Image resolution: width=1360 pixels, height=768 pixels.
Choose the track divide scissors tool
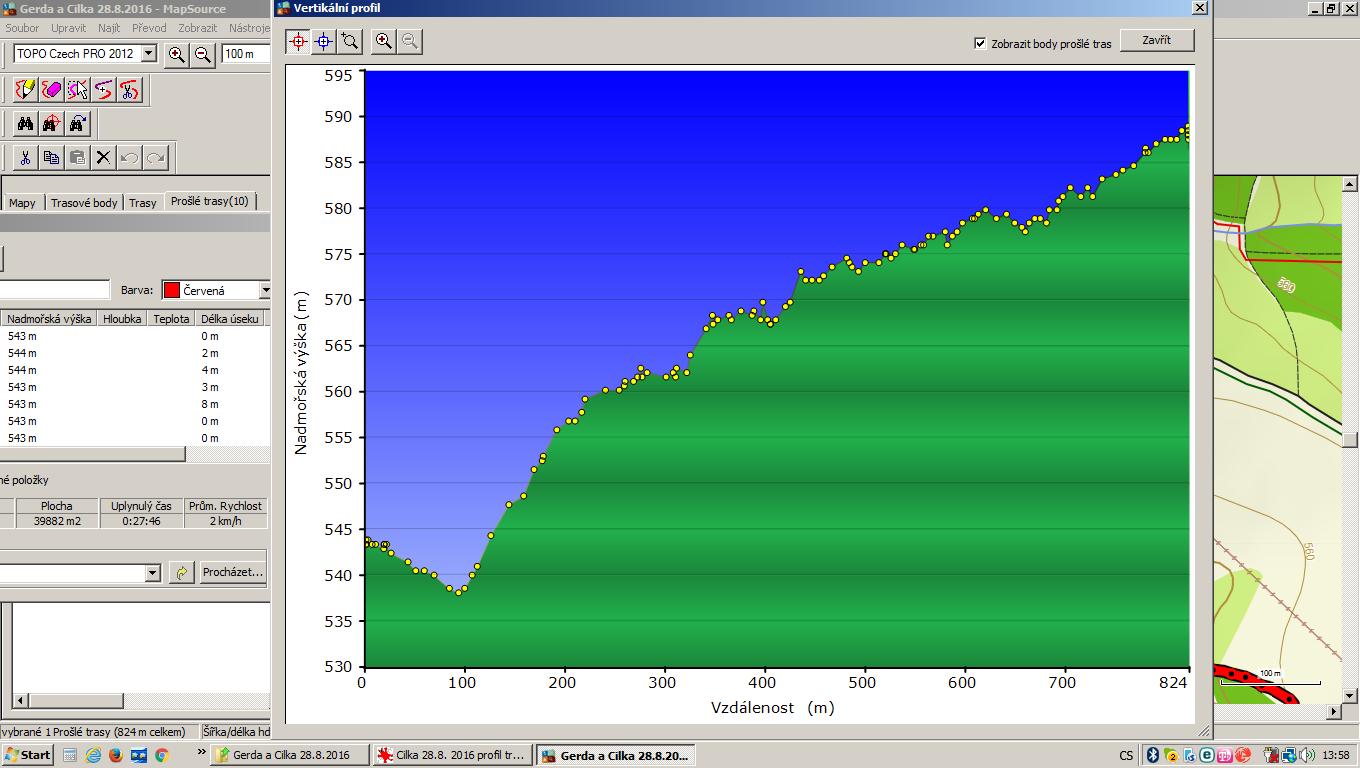pos(129,90)
